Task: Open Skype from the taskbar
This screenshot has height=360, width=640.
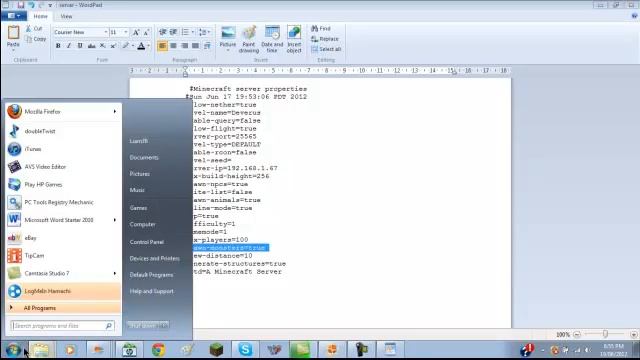Action: pyautogui.click(x=245, y=350)
